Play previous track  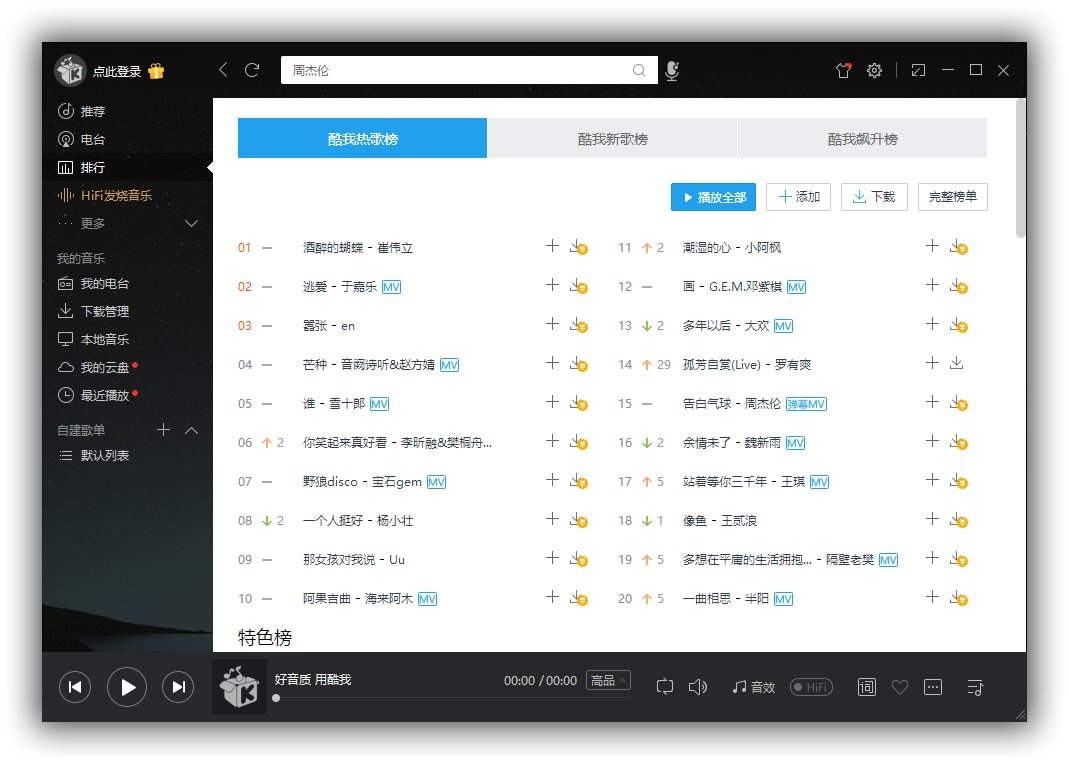(x=75, y=687)
